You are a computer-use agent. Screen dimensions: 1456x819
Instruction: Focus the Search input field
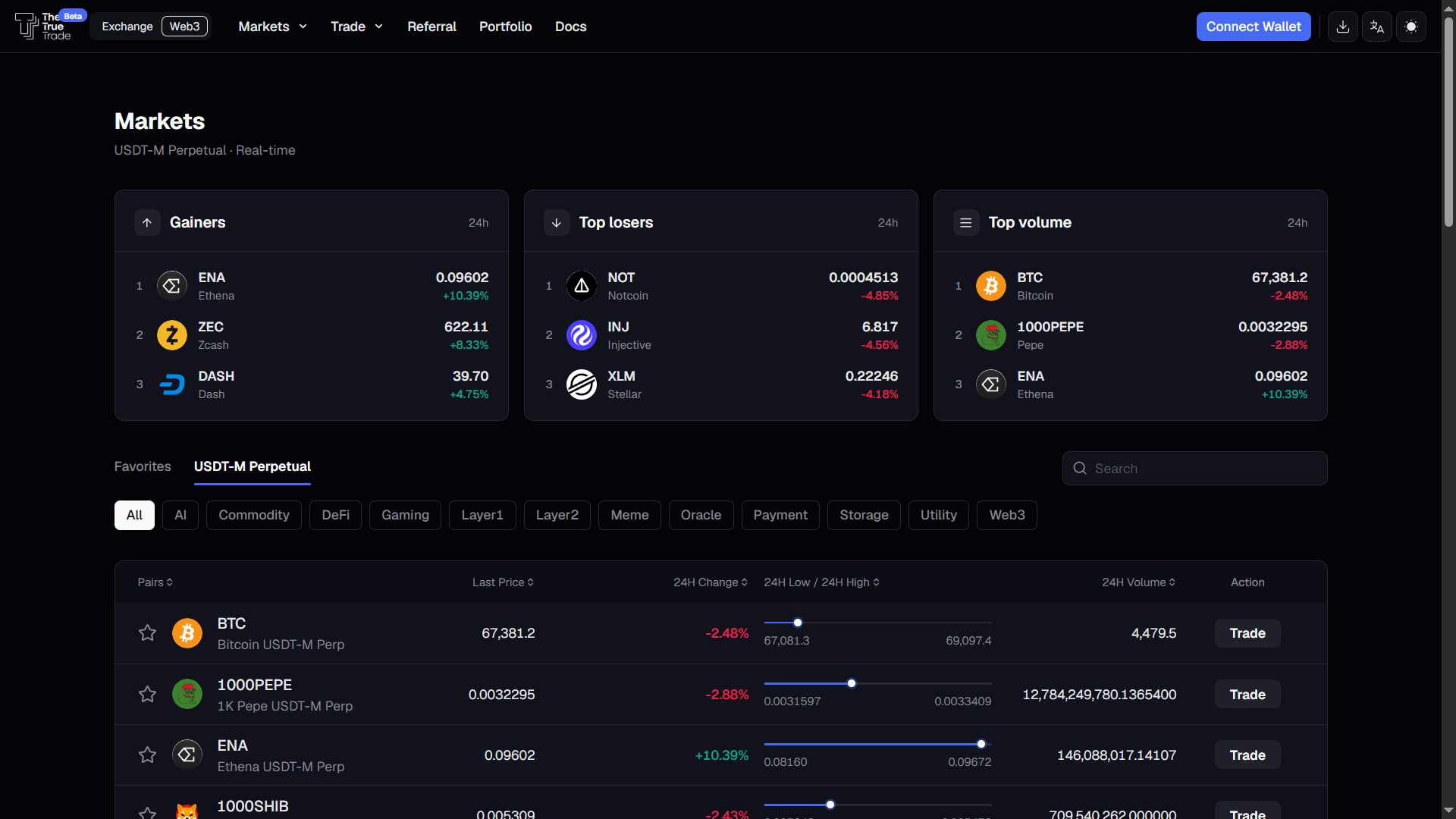(x=1194, y=469)
